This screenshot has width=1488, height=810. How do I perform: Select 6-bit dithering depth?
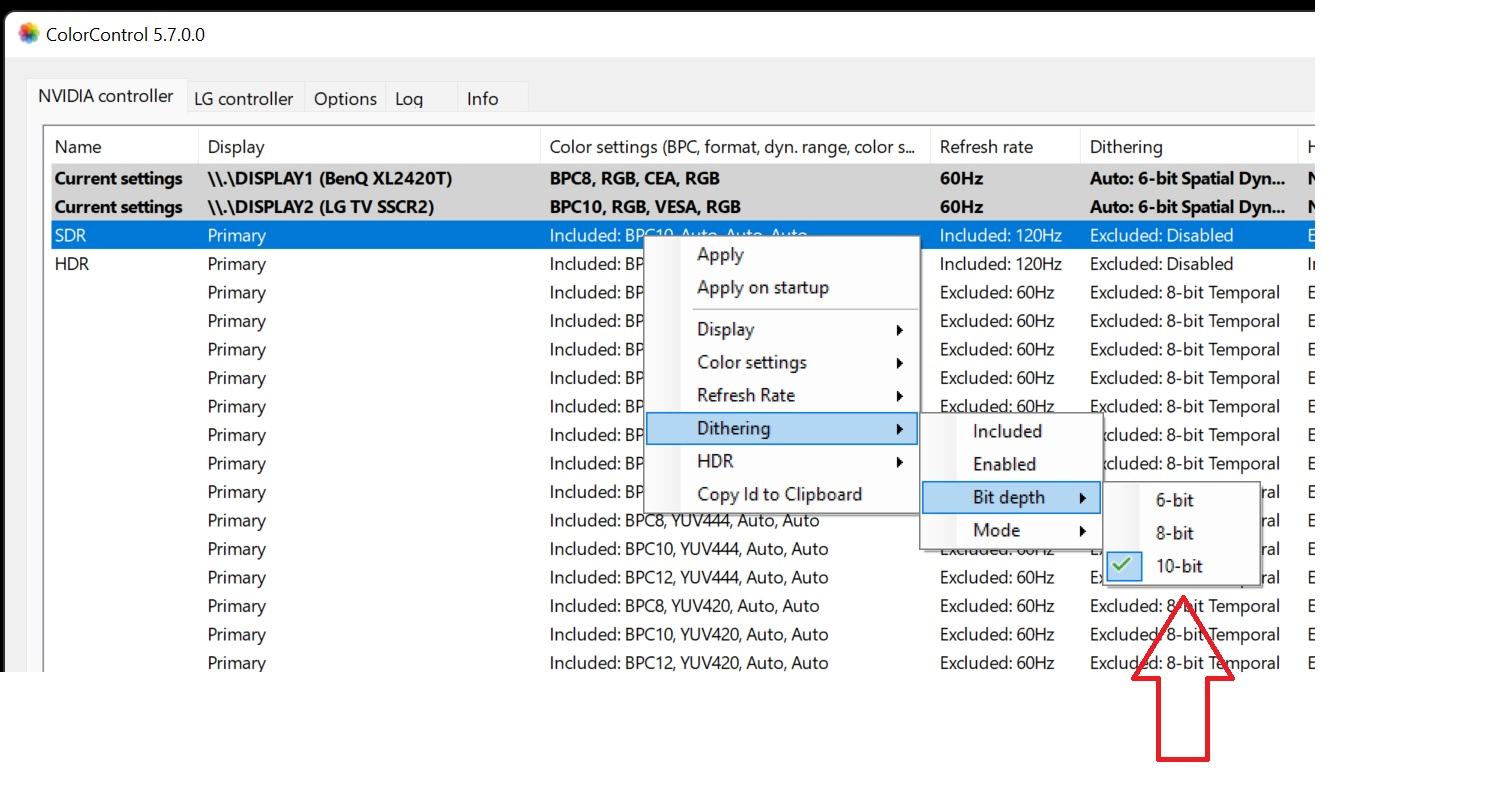click(1183, 500)
